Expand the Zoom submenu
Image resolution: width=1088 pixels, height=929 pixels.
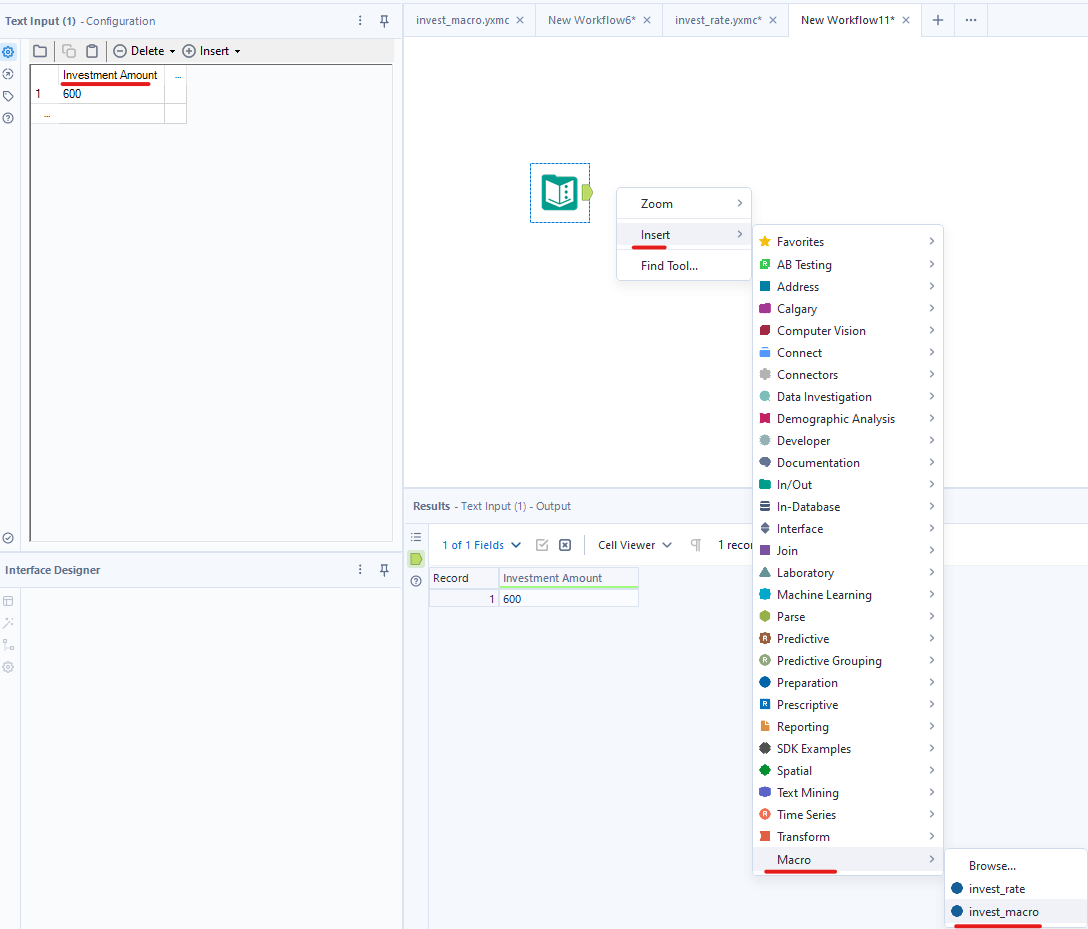tap(683, 204)
